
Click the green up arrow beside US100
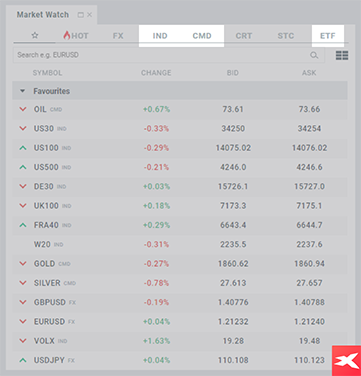pos(23,148)
